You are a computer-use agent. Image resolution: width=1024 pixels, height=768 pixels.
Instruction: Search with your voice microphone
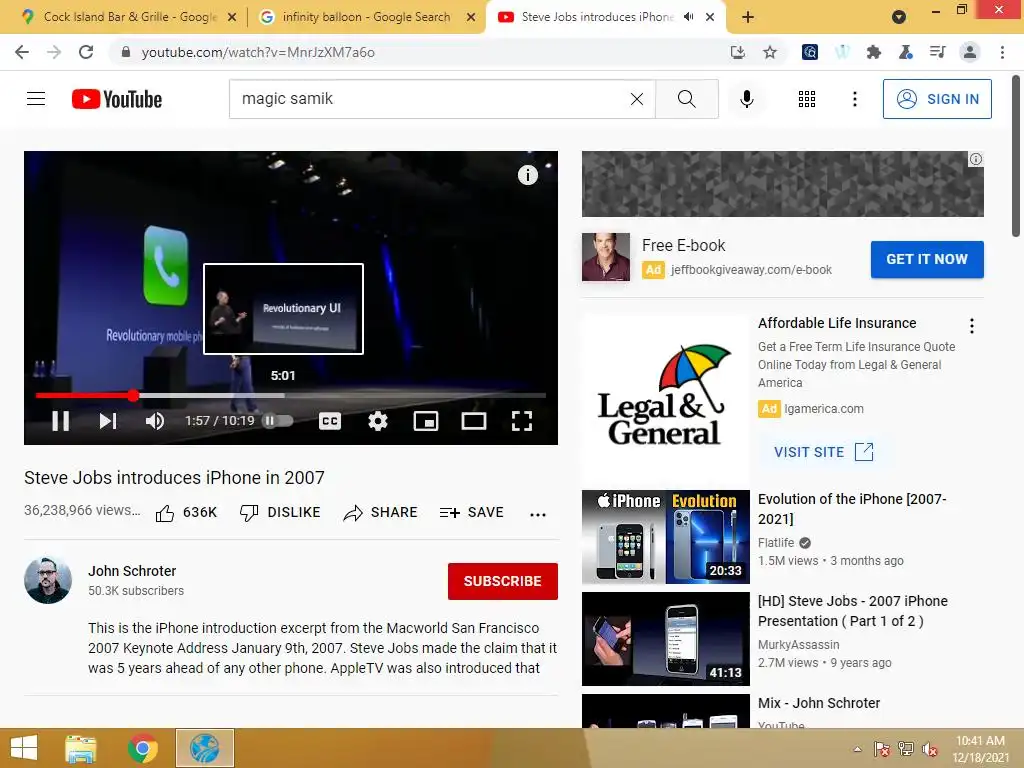[x=747, y=99]
